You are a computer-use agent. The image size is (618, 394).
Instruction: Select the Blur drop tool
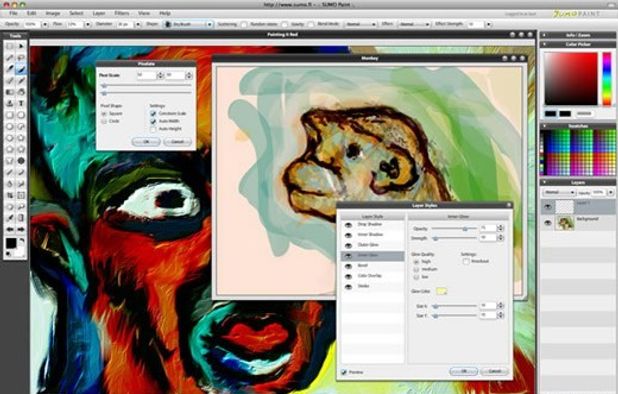tap(10, 184)
